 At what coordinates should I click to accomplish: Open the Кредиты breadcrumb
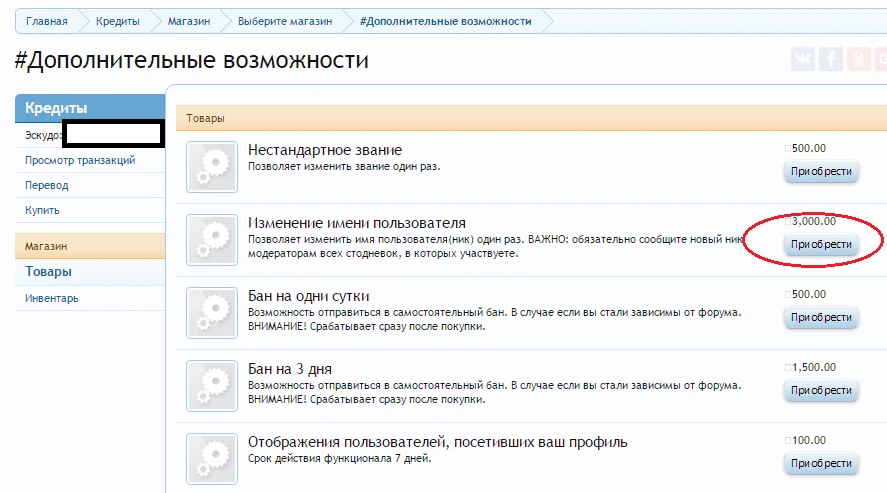[118, 21]
